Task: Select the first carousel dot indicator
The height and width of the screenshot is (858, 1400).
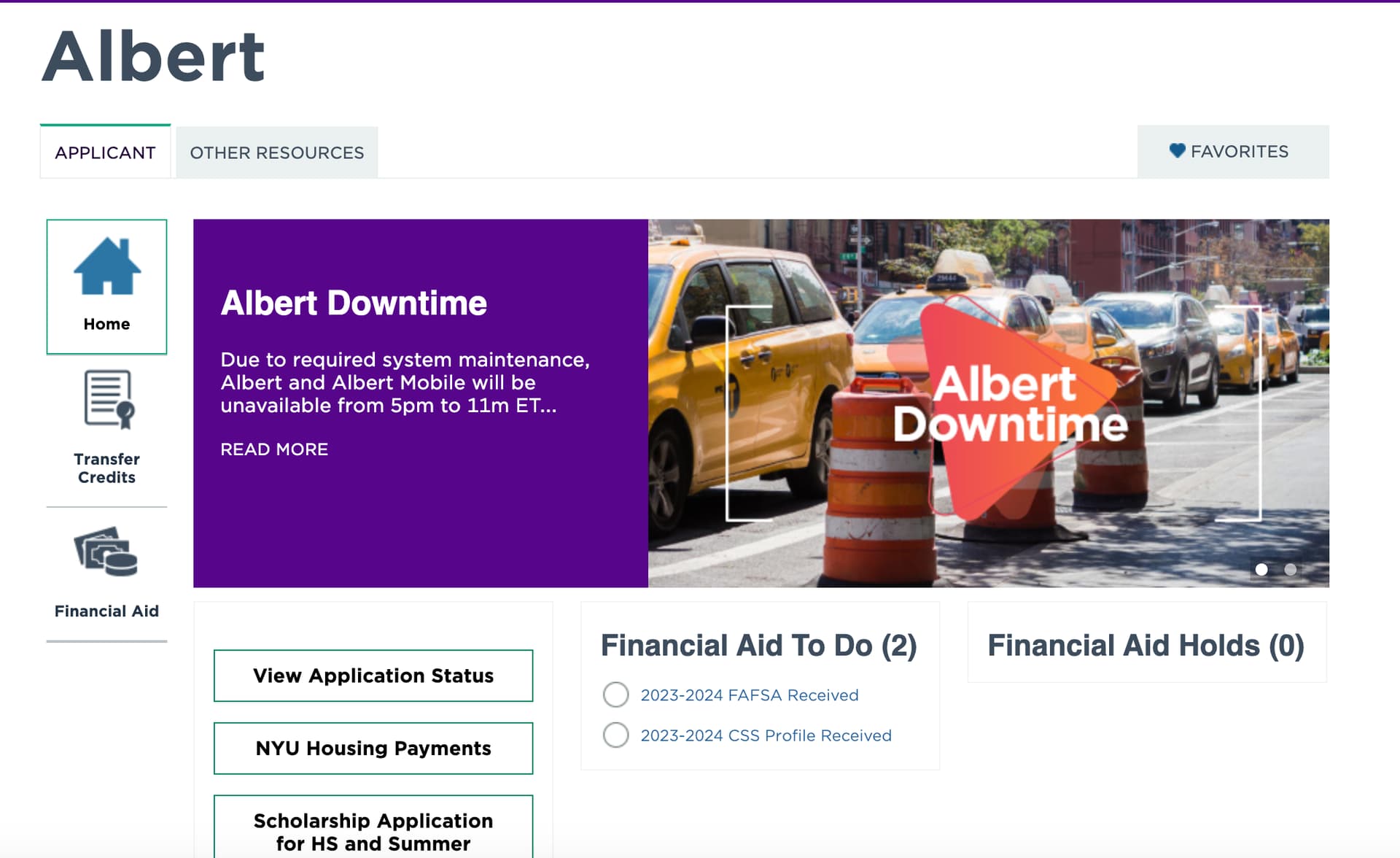Action: coord(1261,570)
